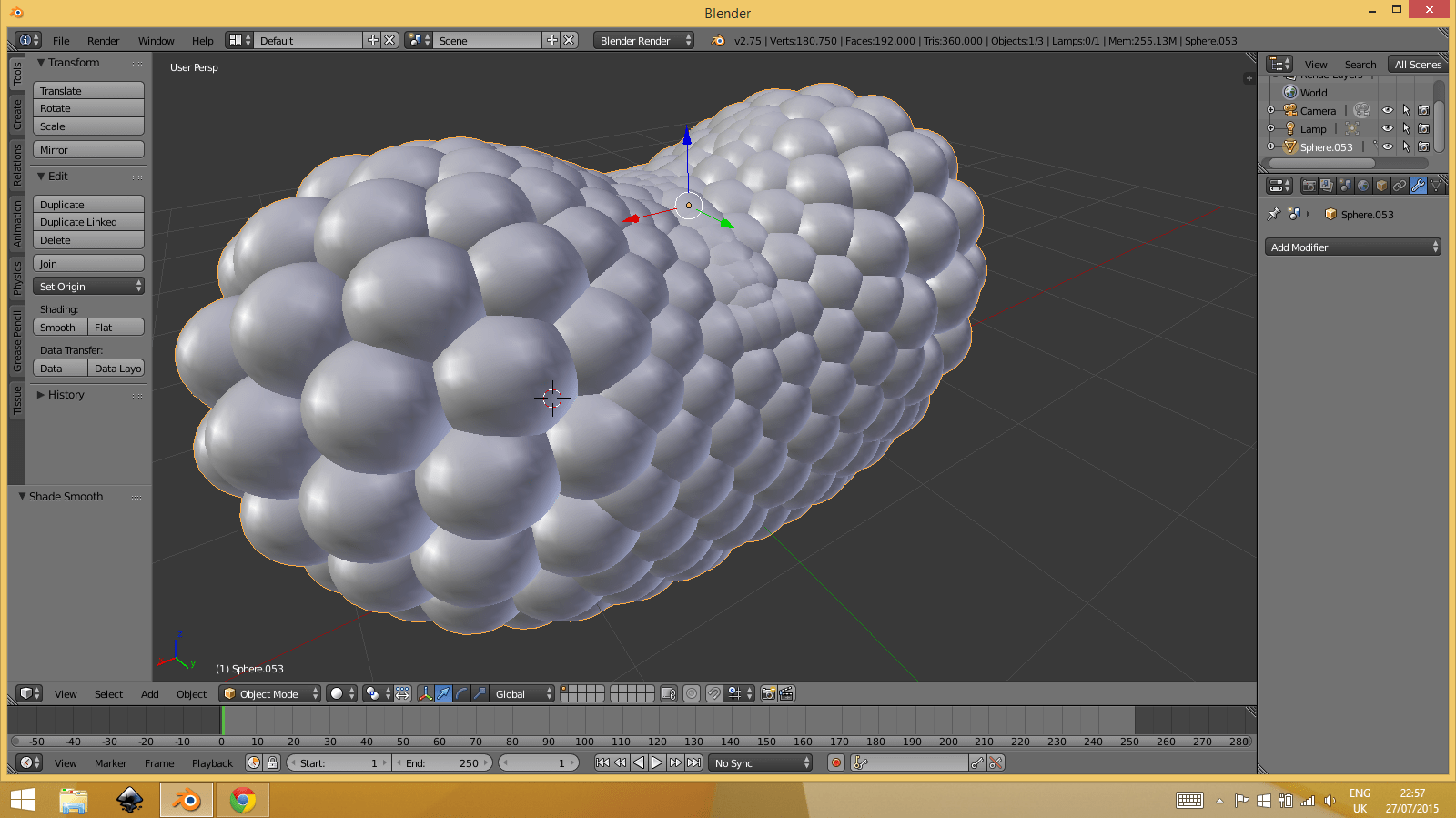This screenshot has width=1456, height=818.
Task: Select the Modifiers wrench tab
Action: point(1418,186)
